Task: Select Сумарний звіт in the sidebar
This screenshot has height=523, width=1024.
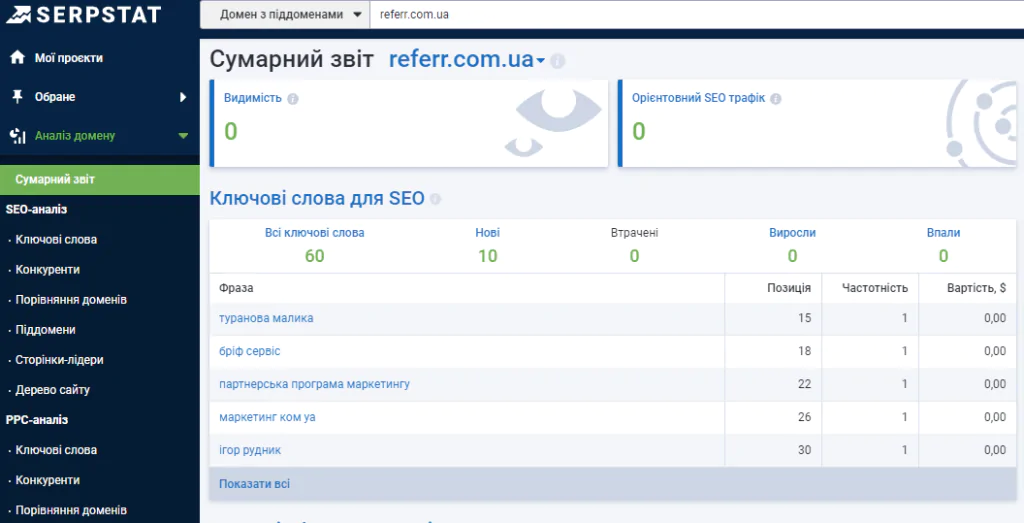Action: [99, 180]
